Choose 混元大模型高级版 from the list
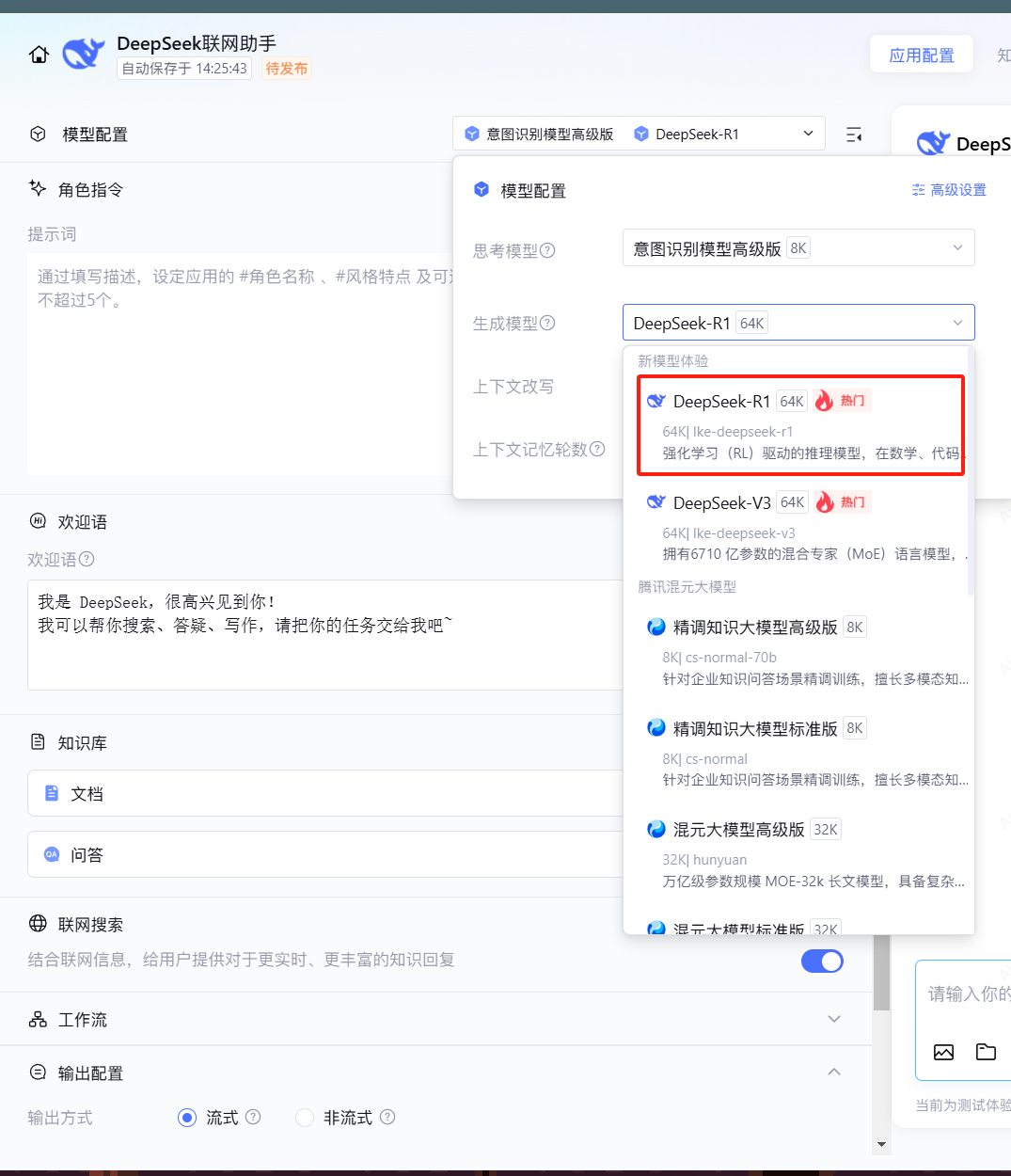 (x=799, y=854)
